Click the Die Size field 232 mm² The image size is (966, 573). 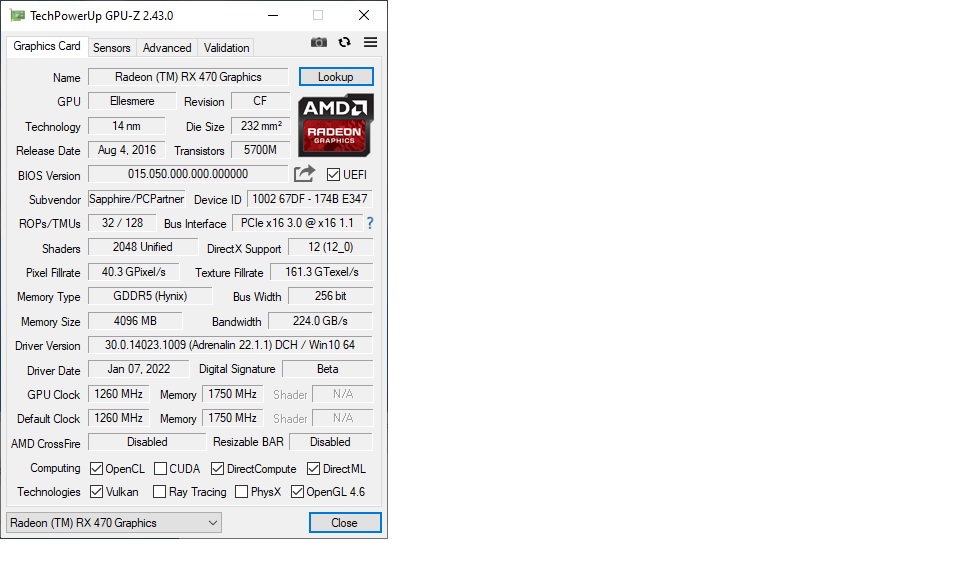point(261,126)
